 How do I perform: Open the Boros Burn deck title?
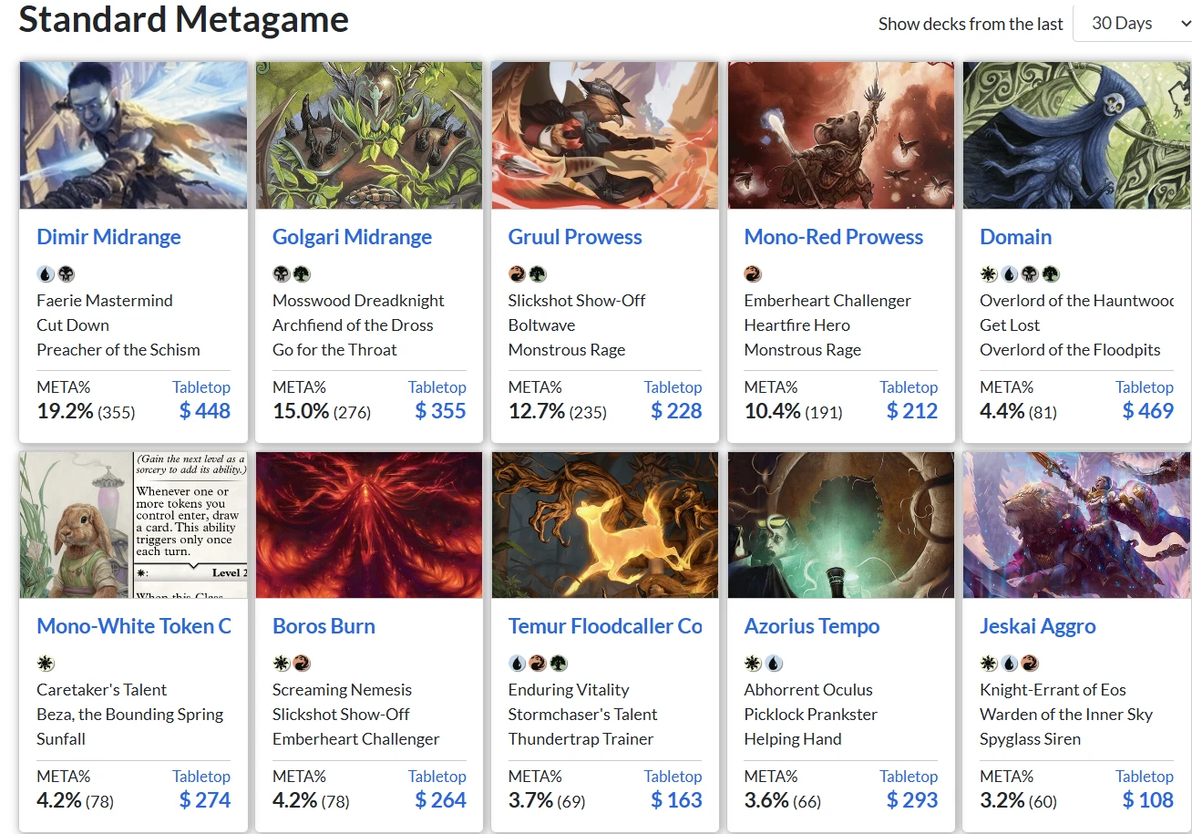pyautogui.click(x=324, y=626)
